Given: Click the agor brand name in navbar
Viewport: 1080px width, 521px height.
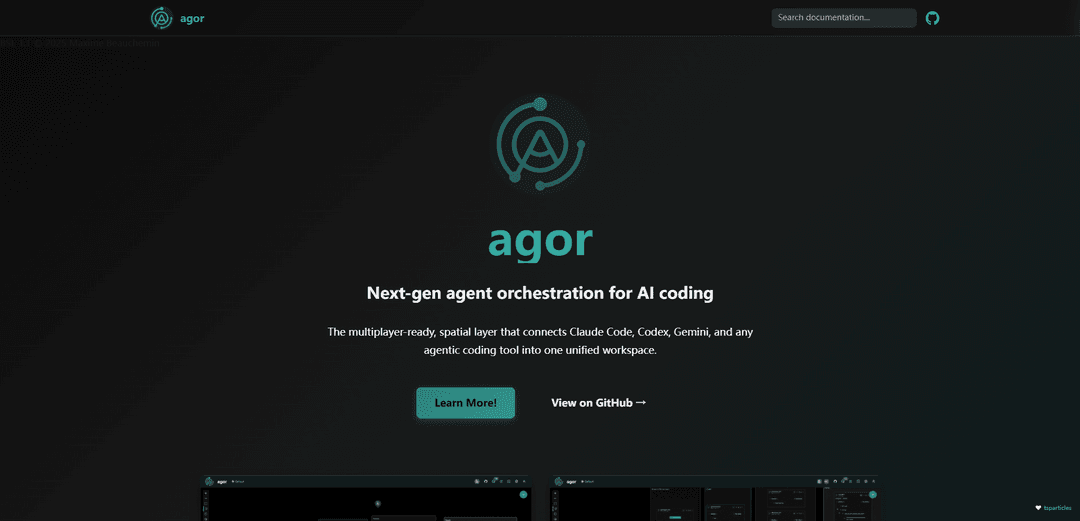Looking at the screenshot, I should (192, 19).
